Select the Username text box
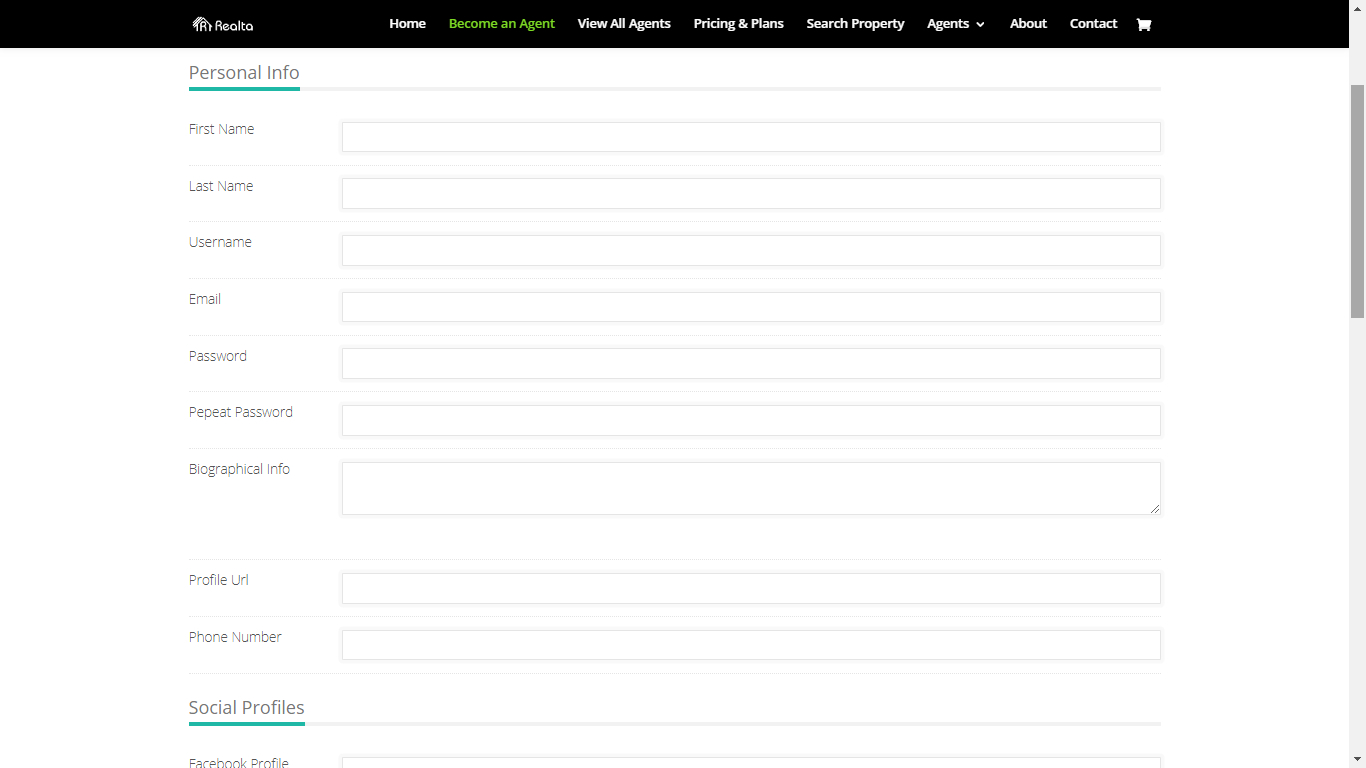 750,250
